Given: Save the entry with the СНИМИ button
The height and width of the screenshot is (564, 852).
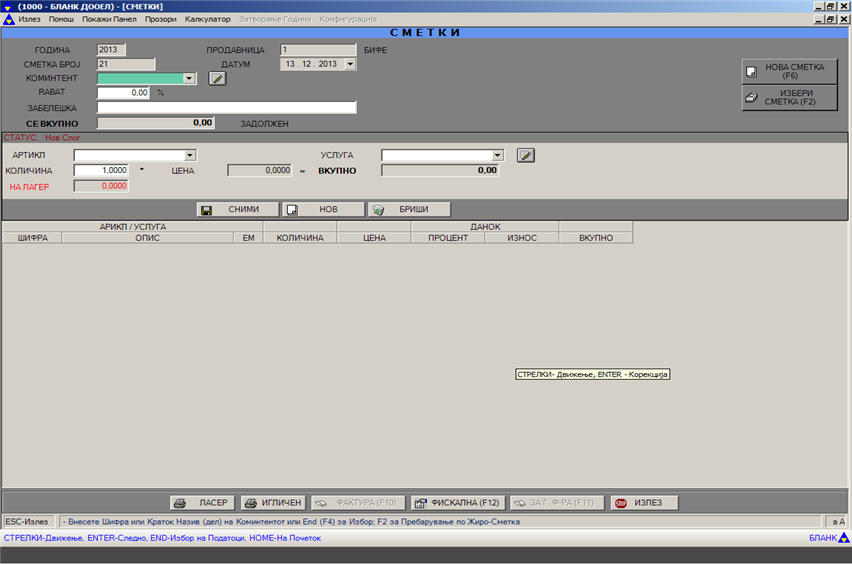Looking at the screenshot, I should pyautogui.click(x=236, y=210).
